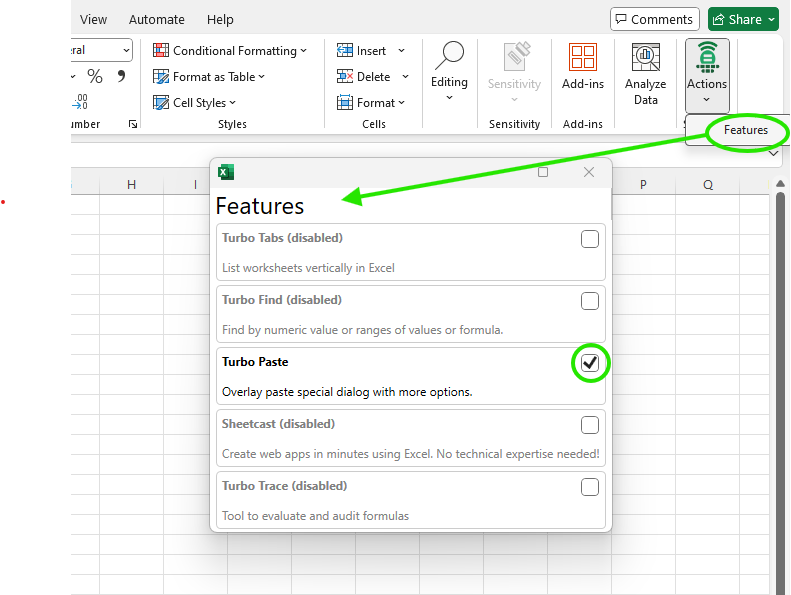Click the Delete cells icon
The image size is (791, 595).
click(x=345, y=77)
